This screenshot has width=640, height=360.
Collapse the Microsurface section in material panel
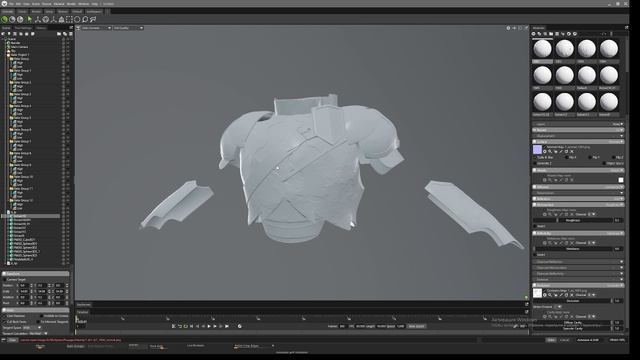click(578, 204)
